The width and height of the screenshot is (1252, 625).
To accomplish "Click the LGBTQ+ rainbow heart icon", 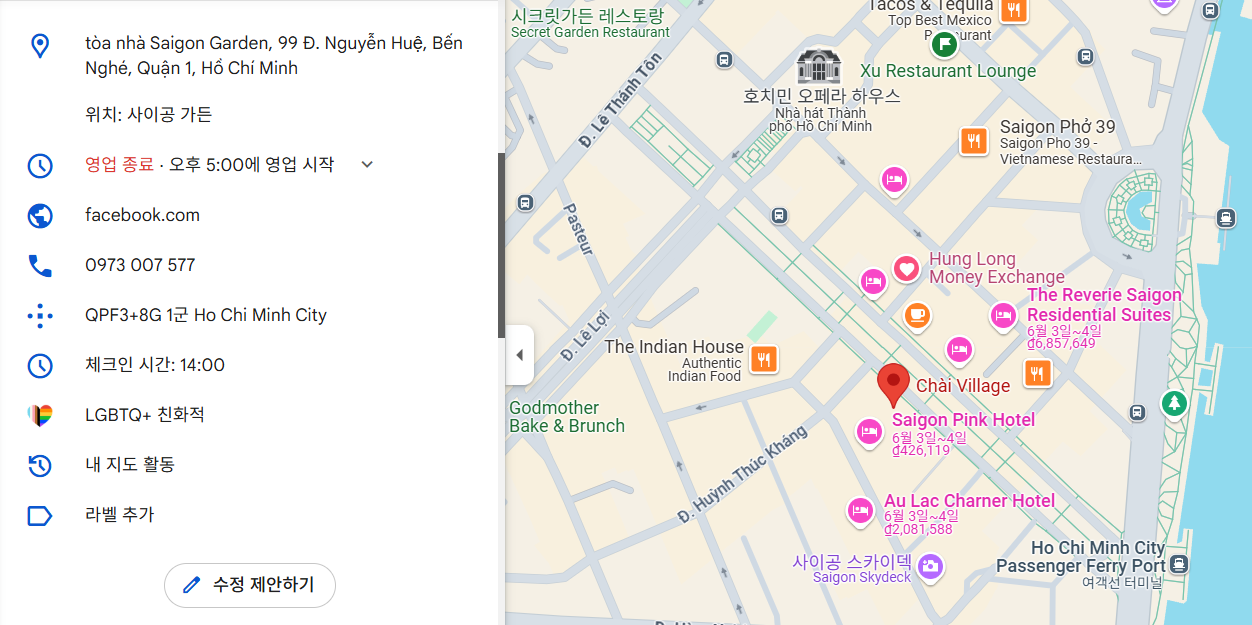I will point(40,415).
